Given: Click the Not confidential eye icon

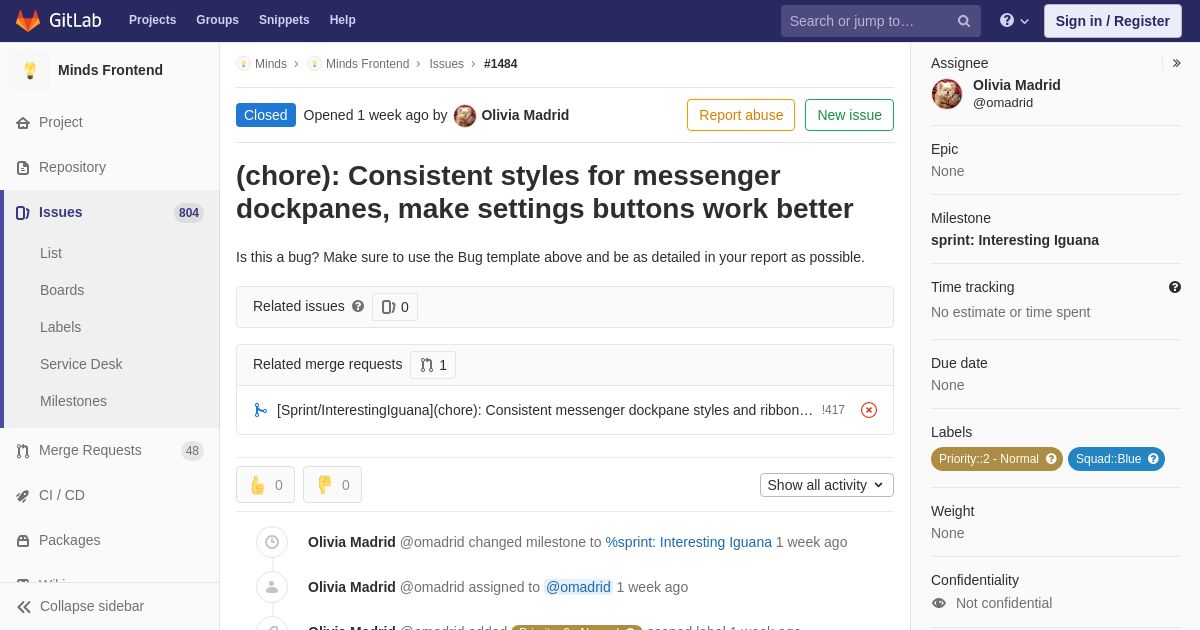Looking at the screenshot, I should [x=938, y=603].
